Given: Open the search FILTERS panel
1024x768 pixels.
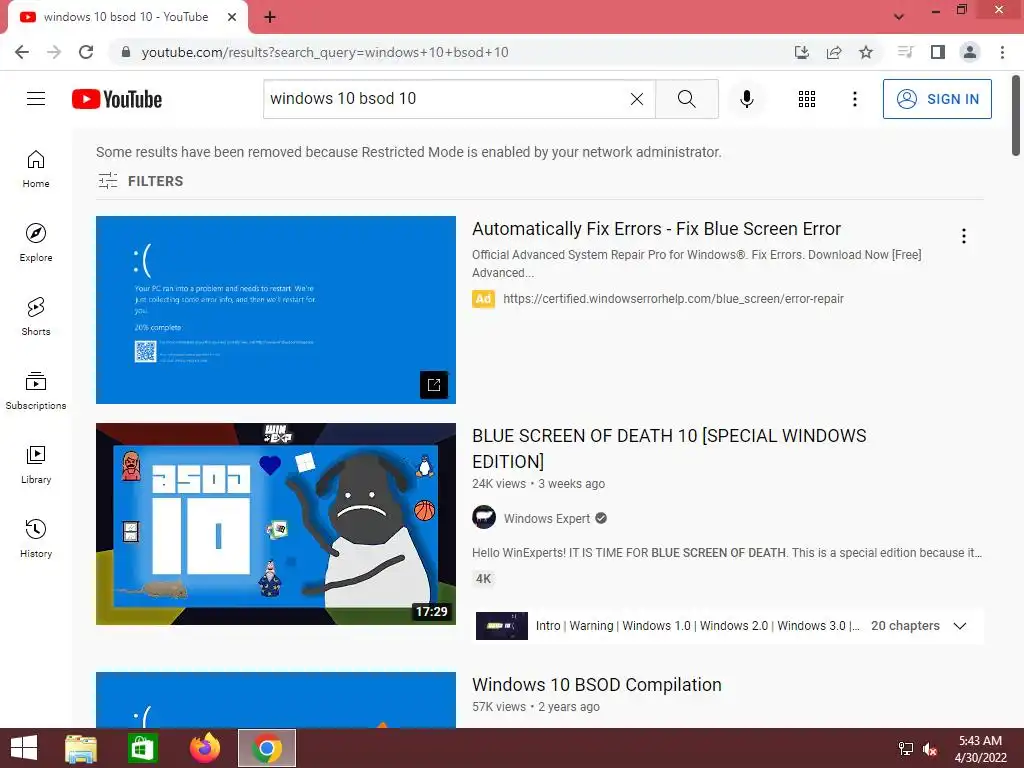Looking at the screenshot, I should pyautogui.click(x=140, y=181).
